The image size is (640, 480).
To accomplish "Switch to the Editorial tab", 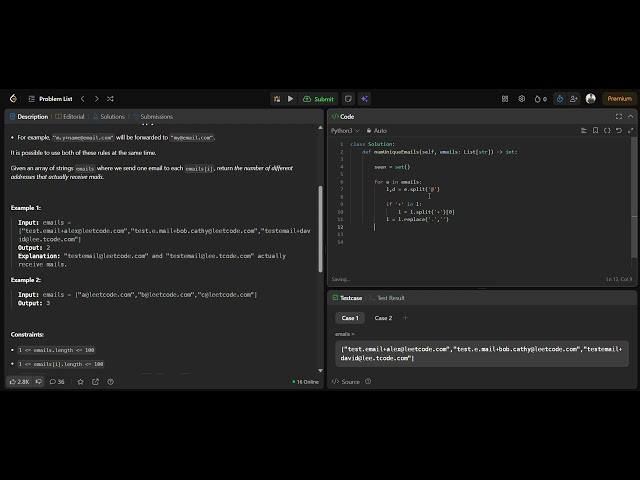I will pyautogui.click(x=70, y=117).
